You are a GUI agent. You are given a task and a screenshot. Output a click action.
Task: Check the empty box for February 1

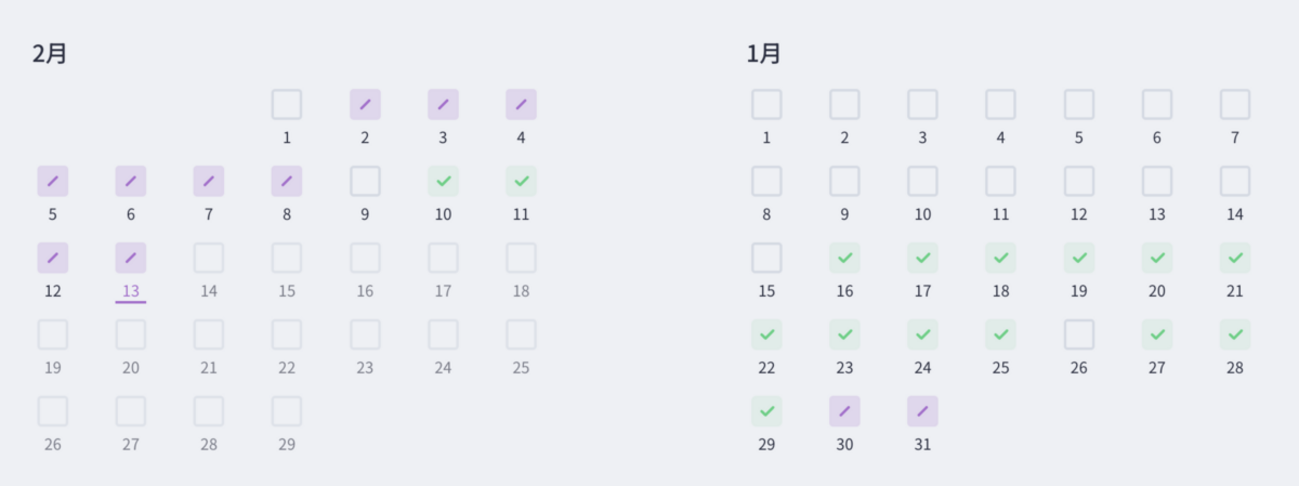(x=287, y=104)
